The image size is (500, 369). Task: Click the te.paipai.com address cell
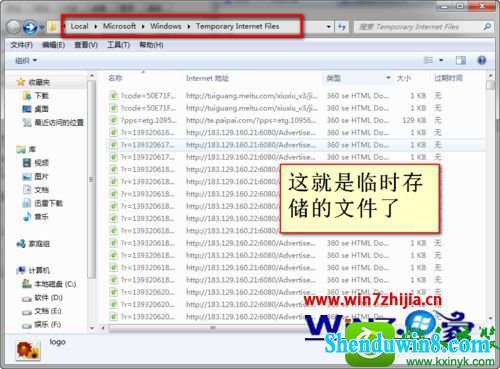coord(251,120)
